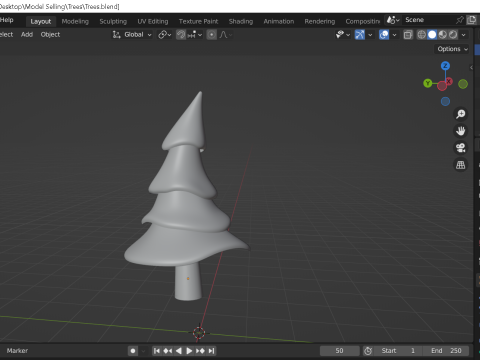
Task: Toggle the Show Gizmo button
Action: tap(360, 35)
